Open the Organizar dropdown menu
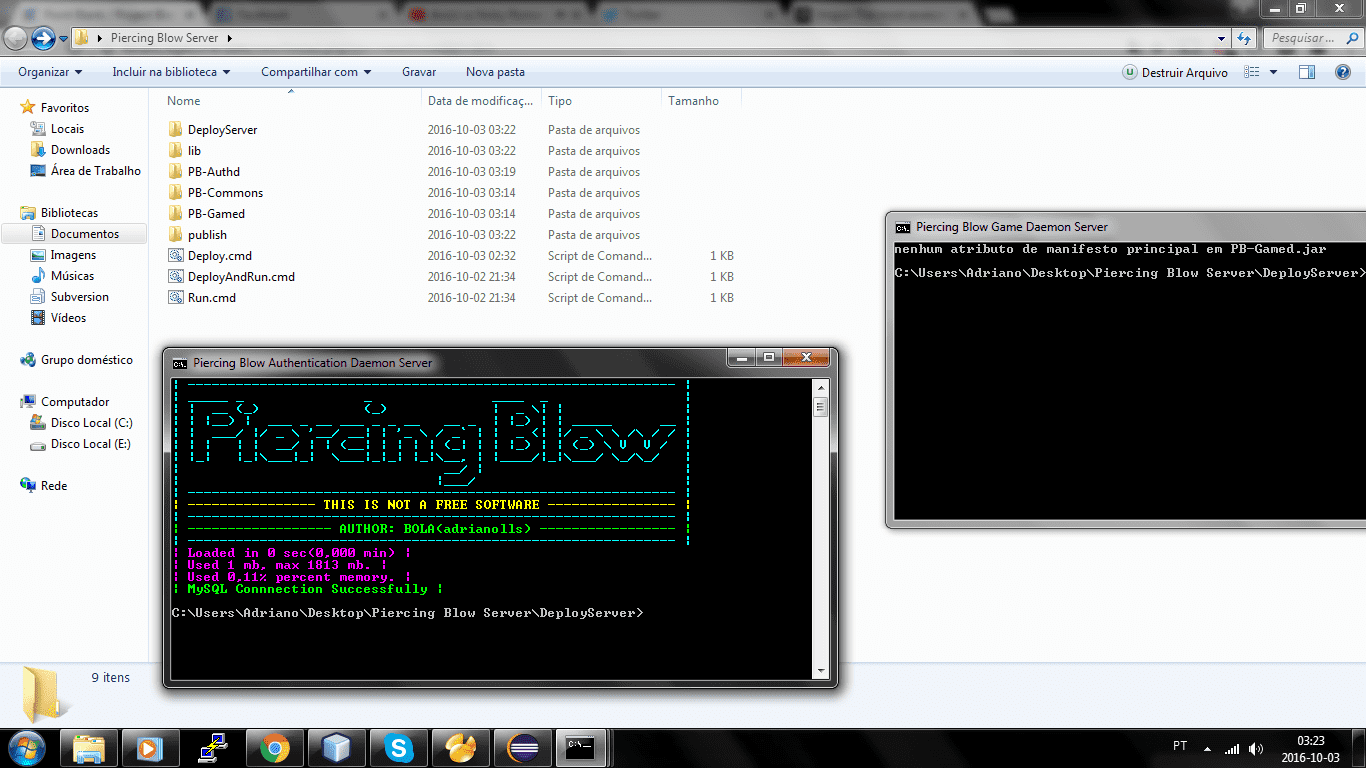 tap(50, 72)
